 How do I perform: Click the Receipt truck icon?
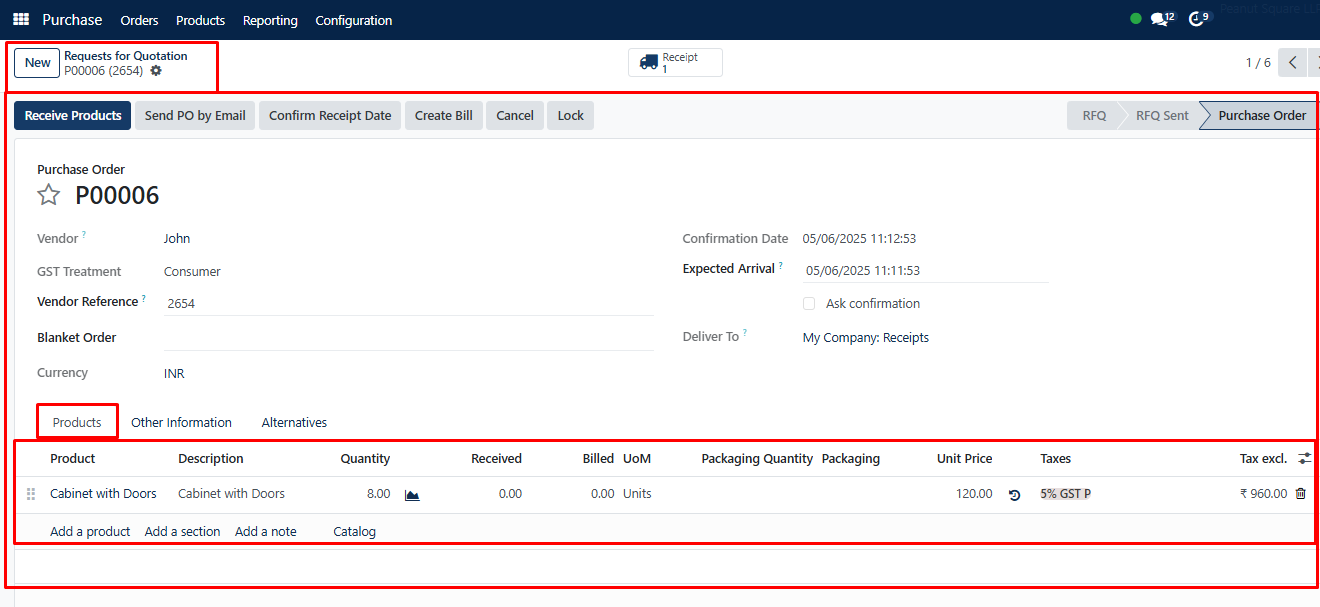click(x=649, y=63)
